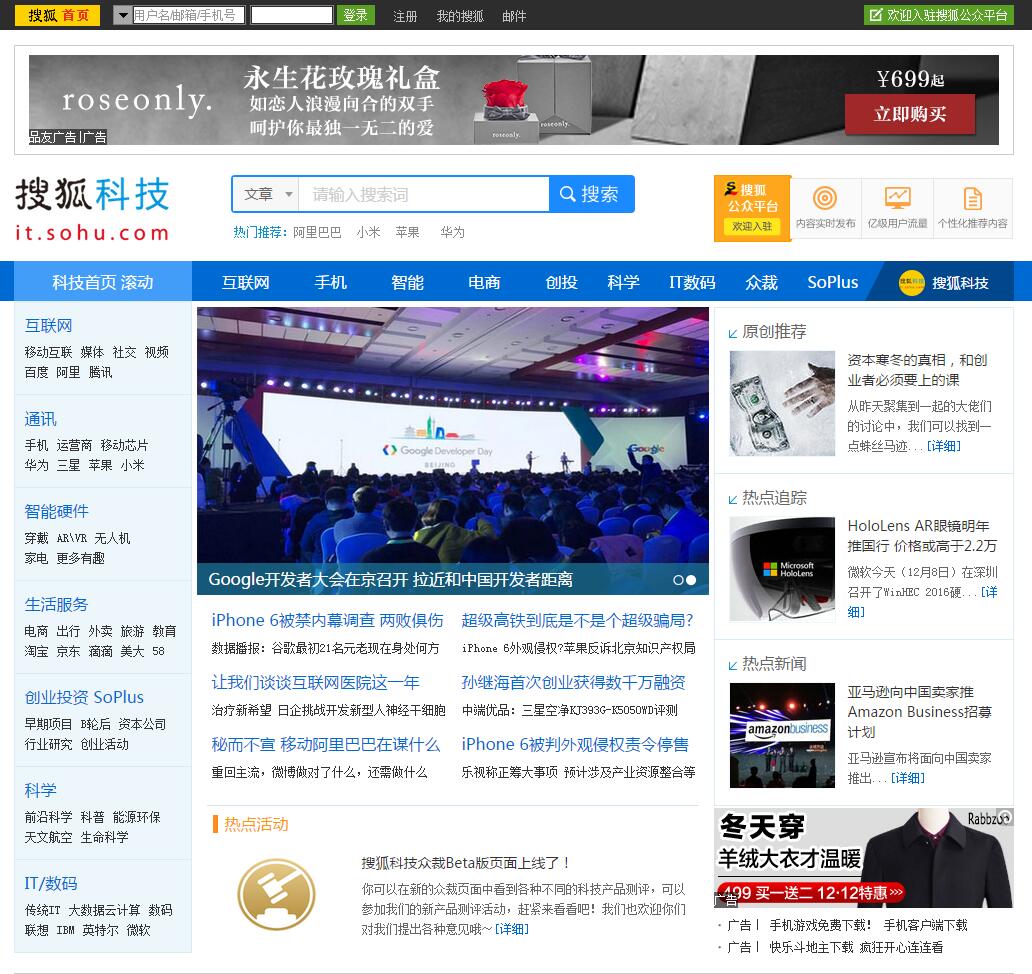Click the 内容实时发布 target icon
This screenshot has height=974, width=1032.
tap(825, 198)
